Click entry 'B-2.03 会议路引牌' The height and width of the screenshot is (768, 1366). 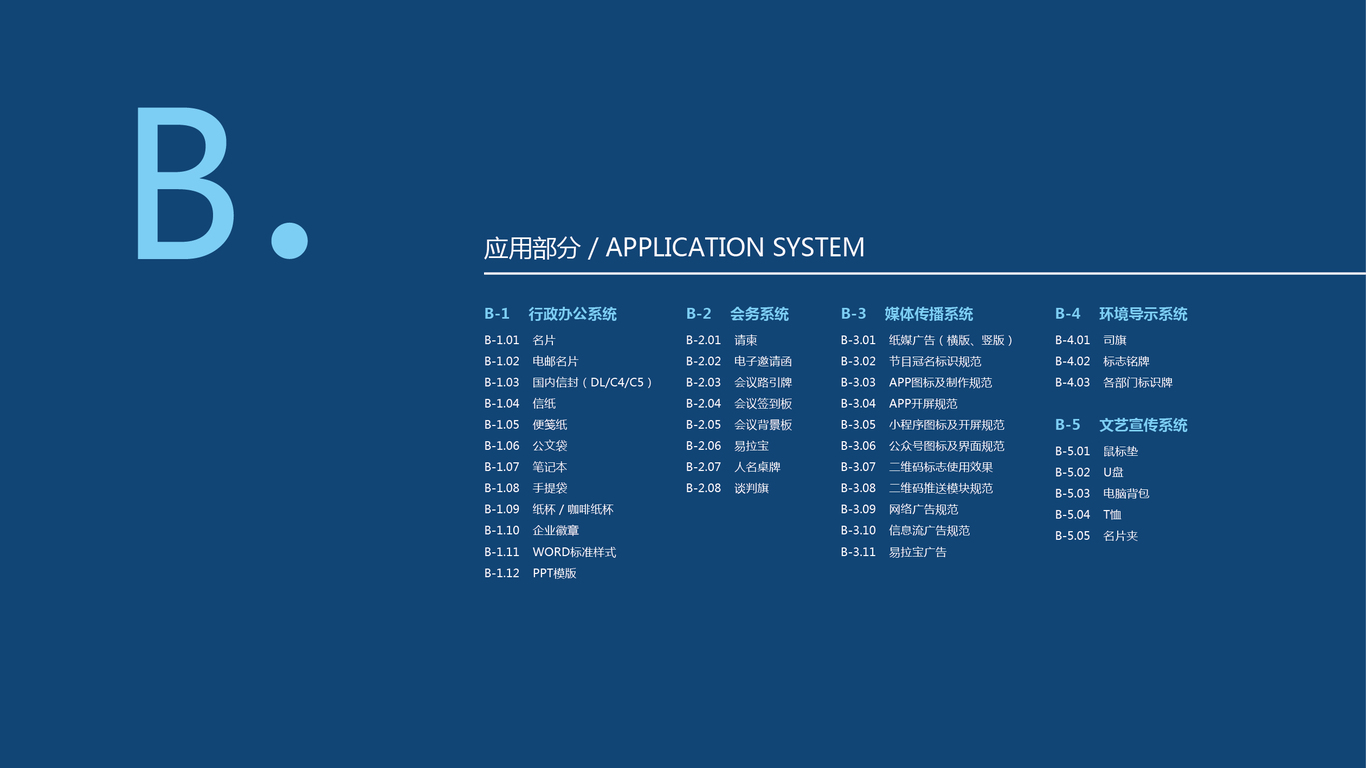point(739,382)
